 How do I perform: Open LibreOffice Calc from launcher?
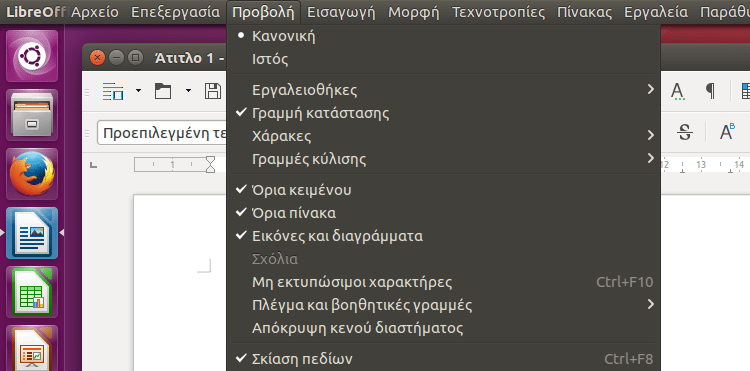[32, 292]
